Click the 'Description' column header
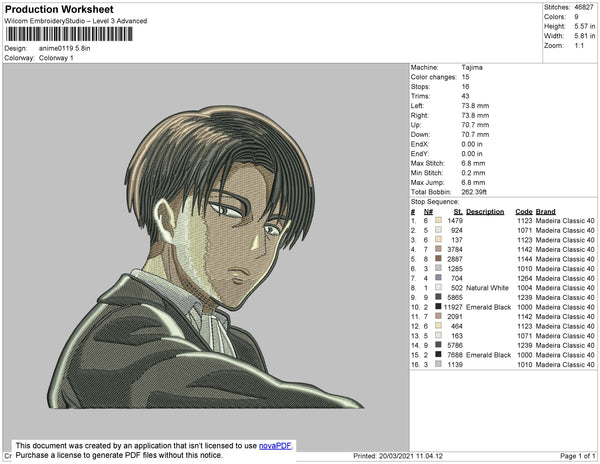The height and width of the screenshot is (464, 600). coord(485,212)
